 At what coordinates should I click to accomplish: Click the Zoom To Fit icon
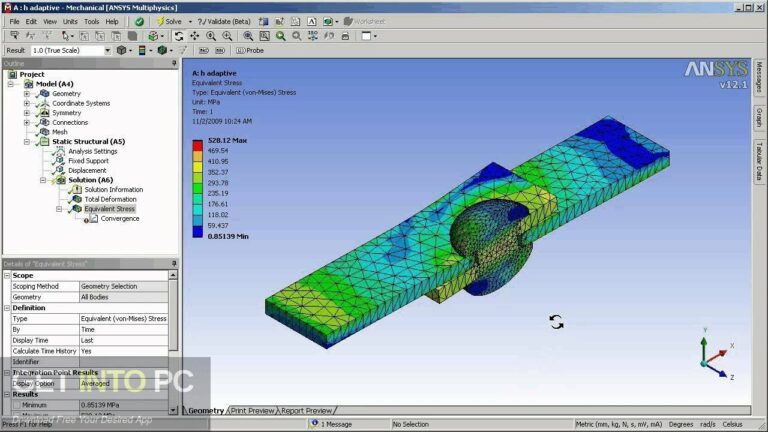(248, 36)
